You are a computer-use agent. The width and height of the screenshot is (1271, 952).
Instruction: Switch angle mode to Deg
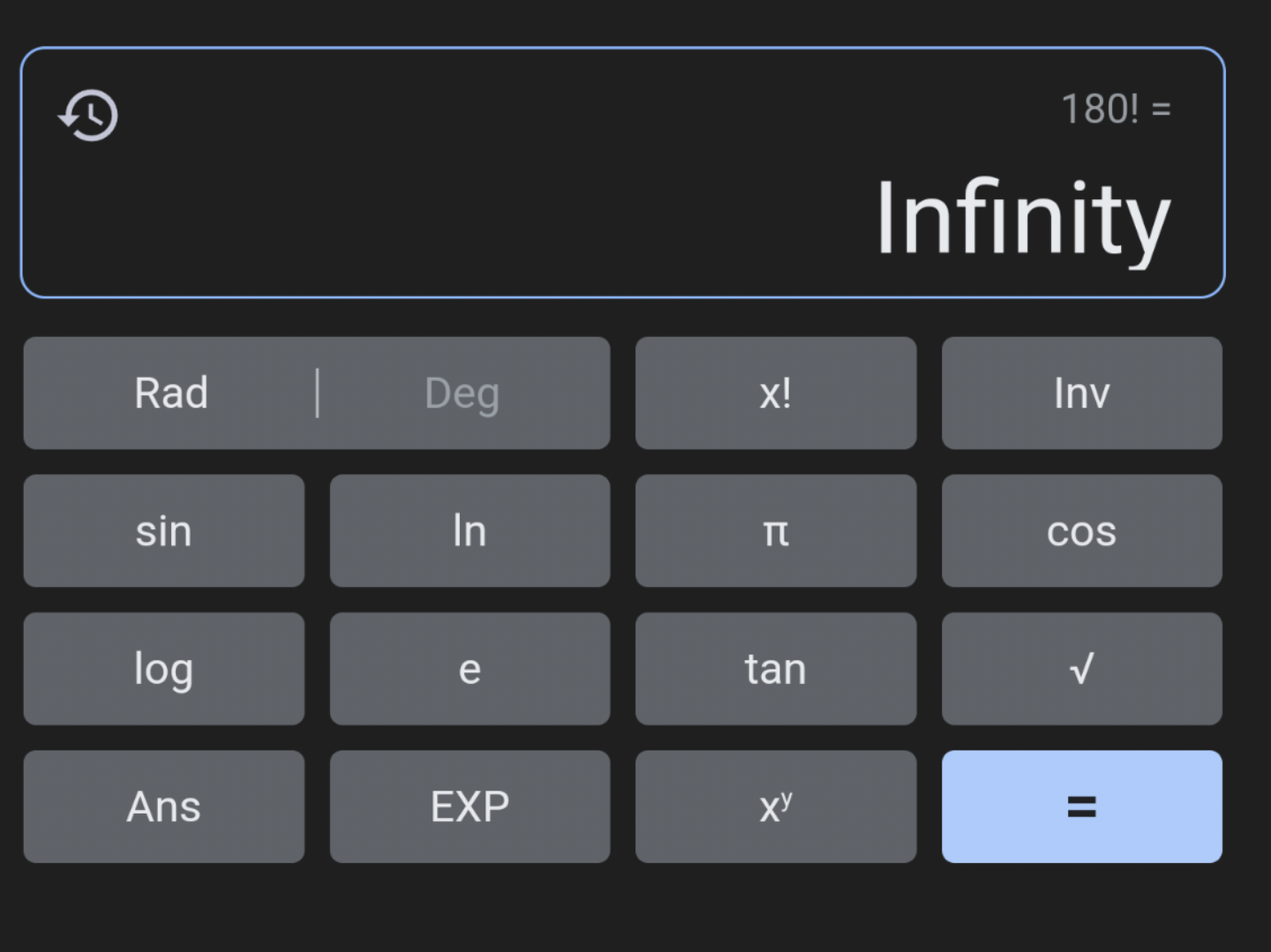(462, 393)
